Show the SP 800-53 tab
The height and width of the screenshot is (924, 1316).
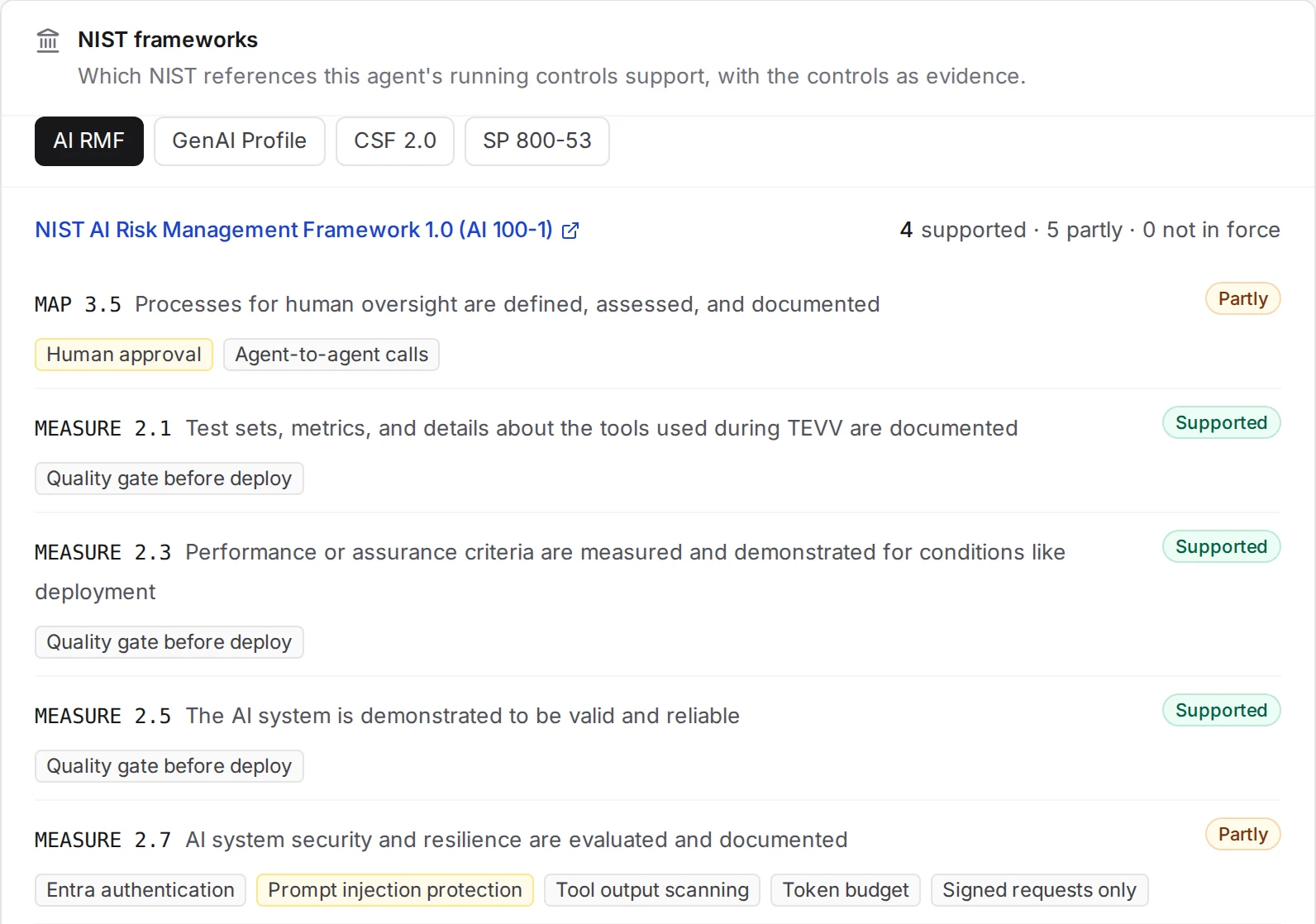tap(537, 141)
